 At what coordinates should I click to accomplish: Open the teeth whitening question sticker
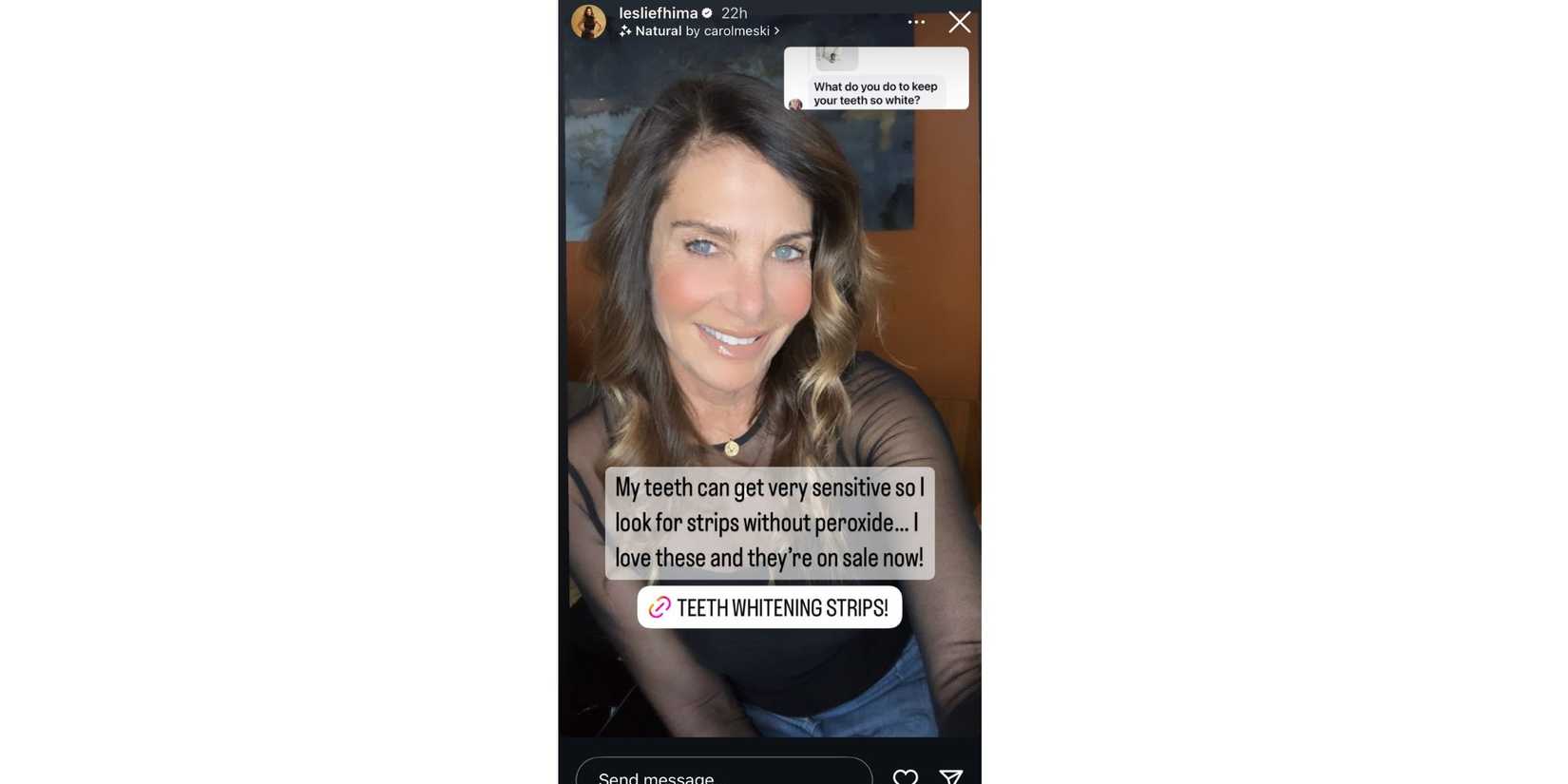click(876, 78)
